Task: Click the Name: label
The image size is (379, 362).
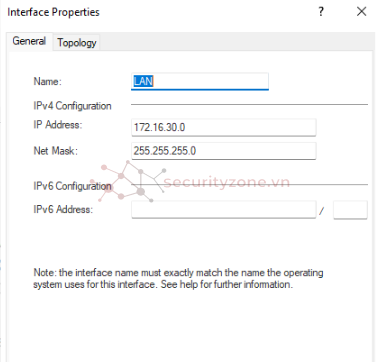Action: point(48,81)
